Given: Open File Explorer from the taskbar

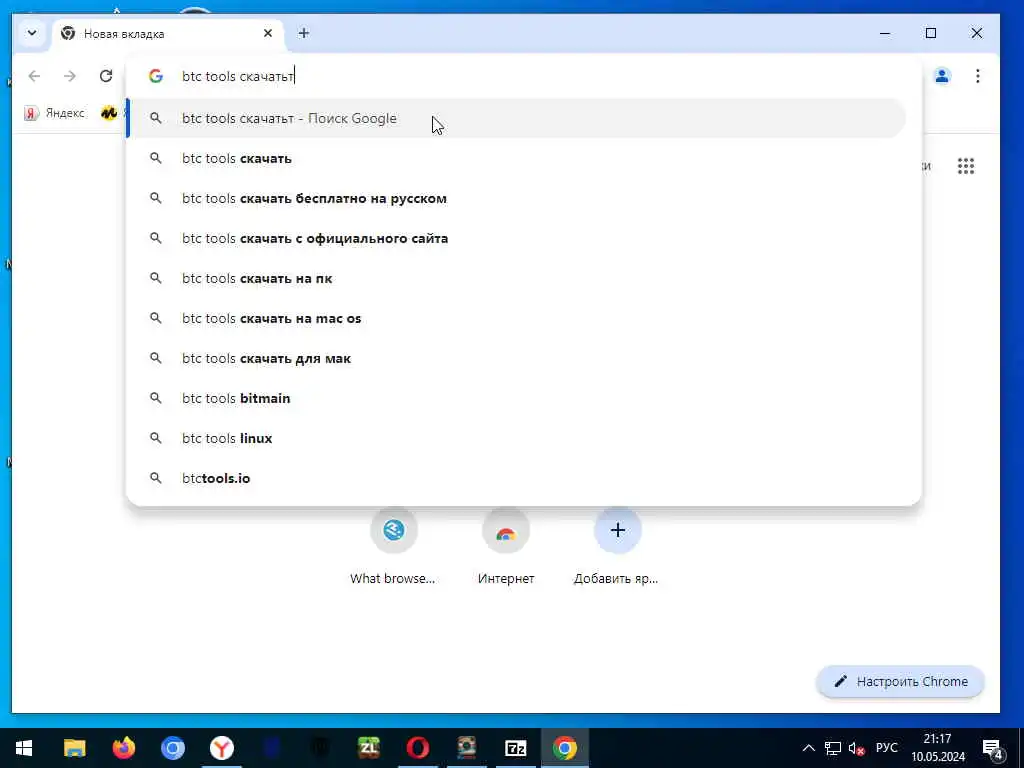Looking at the screenshot, I should [74, 748].
